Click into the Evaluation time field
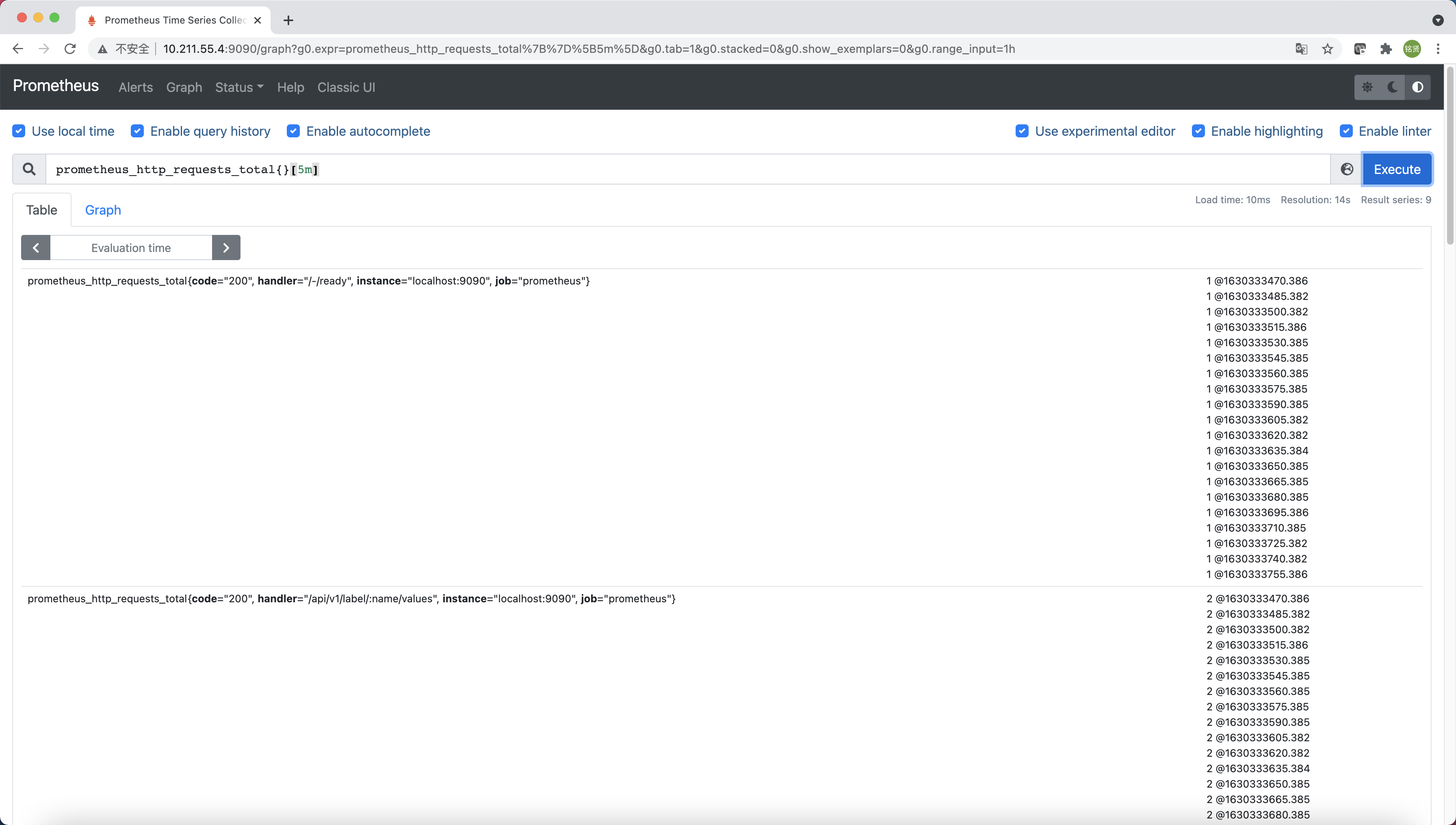1456x825 pixels. tap(131, 247)
